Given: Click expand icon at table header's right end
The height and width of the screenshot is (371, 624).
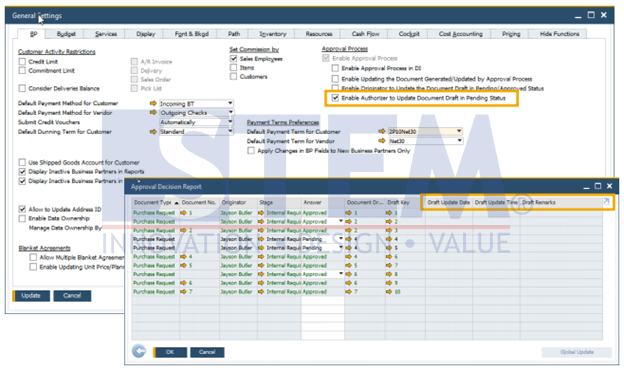Looking at the screenshot, I should 606,202.
